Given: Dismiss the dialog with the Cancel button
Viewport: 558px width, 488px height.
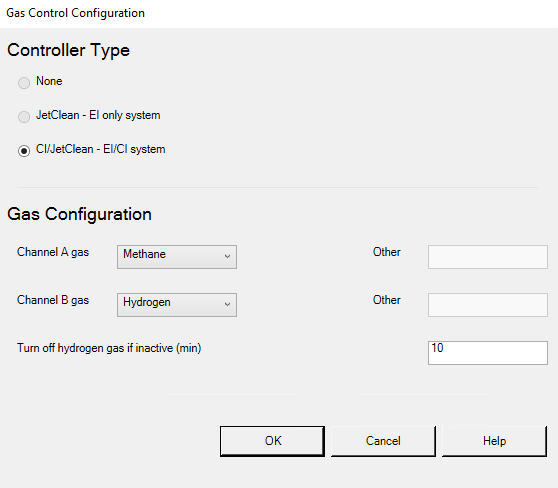Looking at the screenshot, I should coord(383,441).
